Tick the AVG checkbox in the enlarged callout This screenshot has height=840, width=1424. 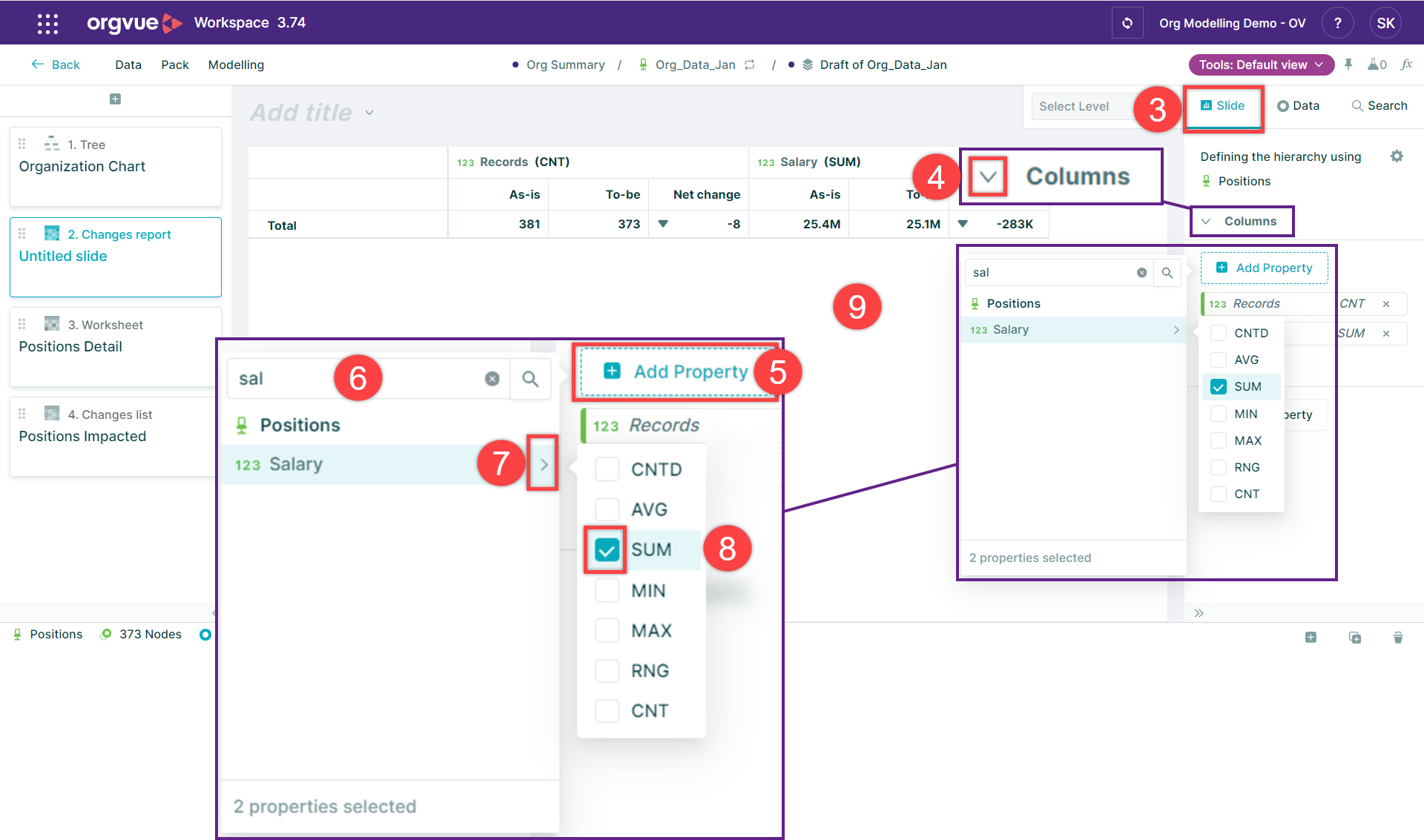[607, 509]
